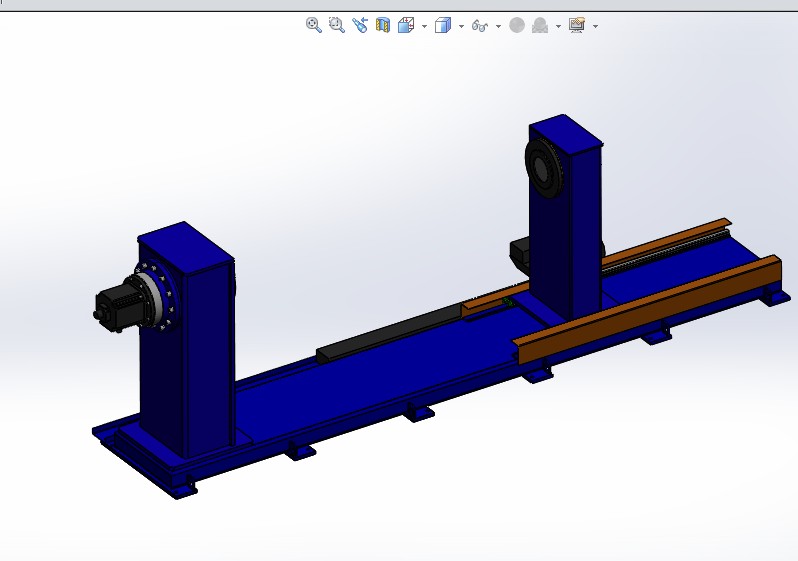Screen dimensions: 798x561
Task: Open the Hide/Show Items dropdown arrow
Action: point(498,26)
